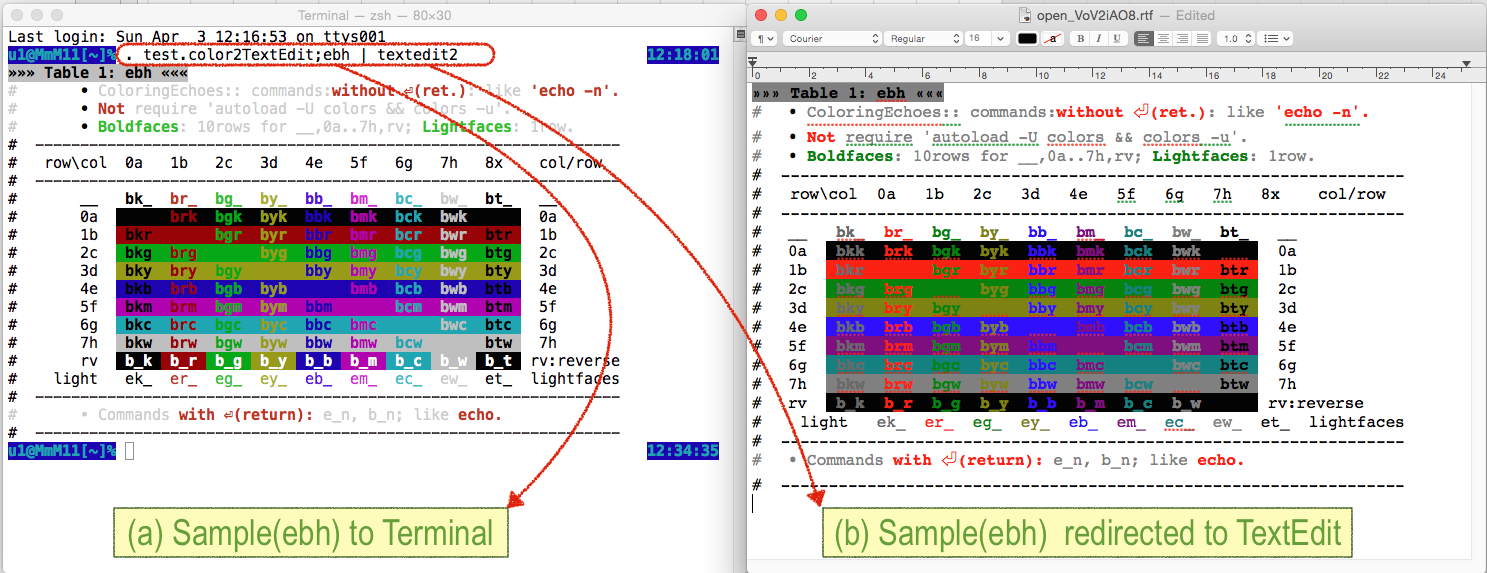Screen dimensions: 1487x573
Task: Open the list bullets and numbering menu
Action: click(1277, 39)
